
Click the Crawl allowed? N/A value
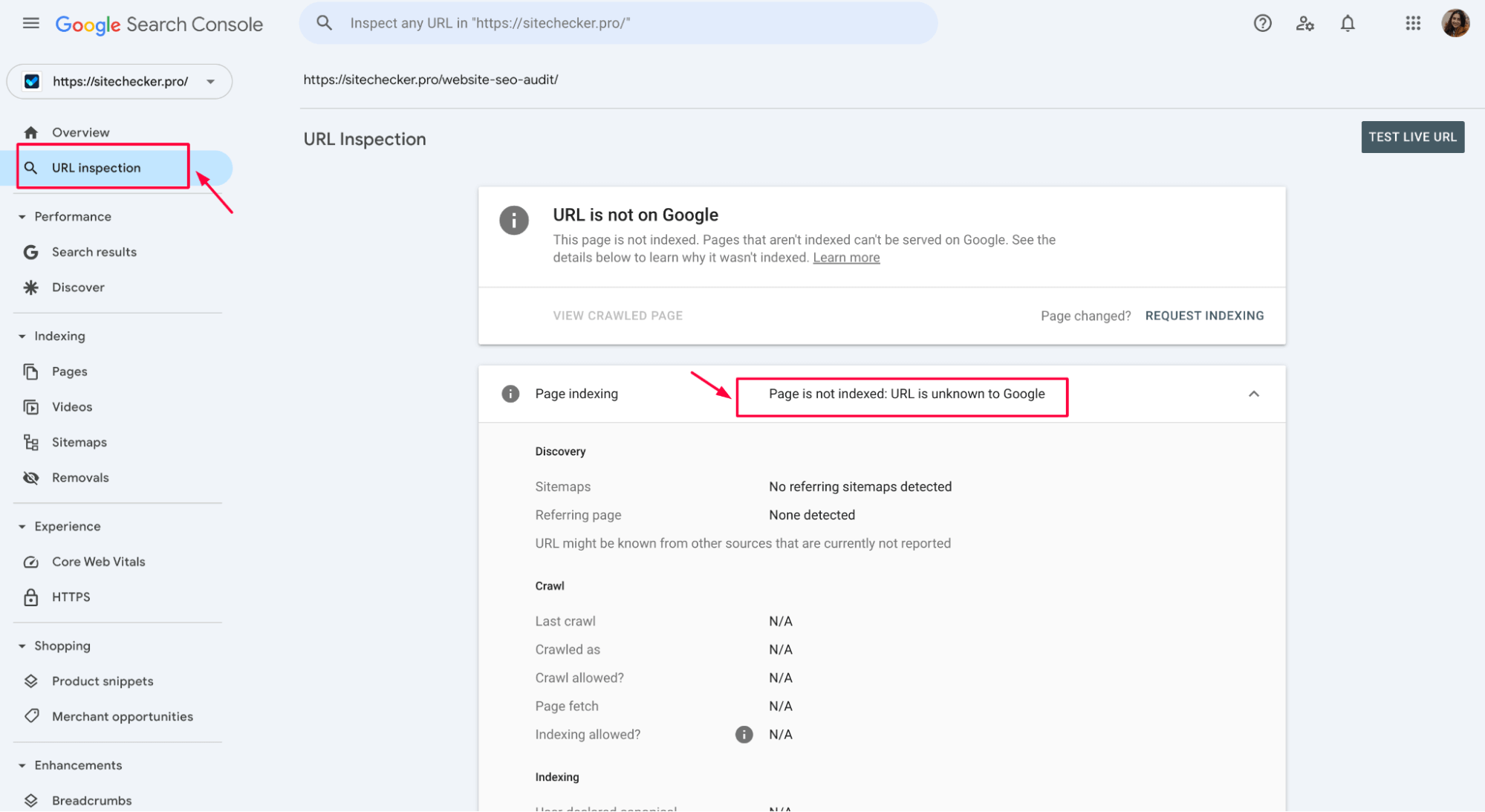click(x=780, y=678)
